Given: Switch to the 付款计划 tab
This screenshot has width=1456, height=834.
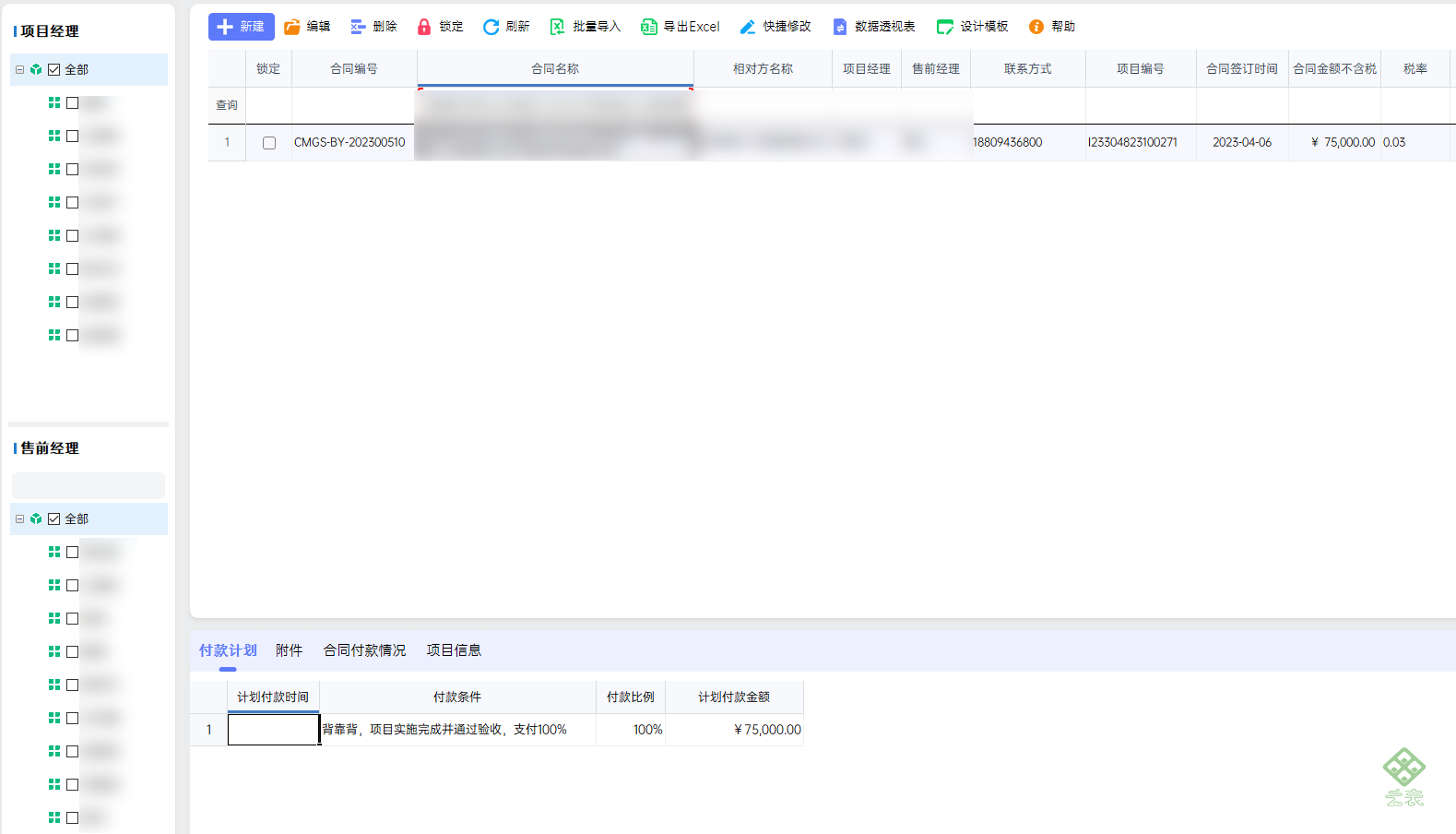Looking at the screenshot, I should click(228, 650).
